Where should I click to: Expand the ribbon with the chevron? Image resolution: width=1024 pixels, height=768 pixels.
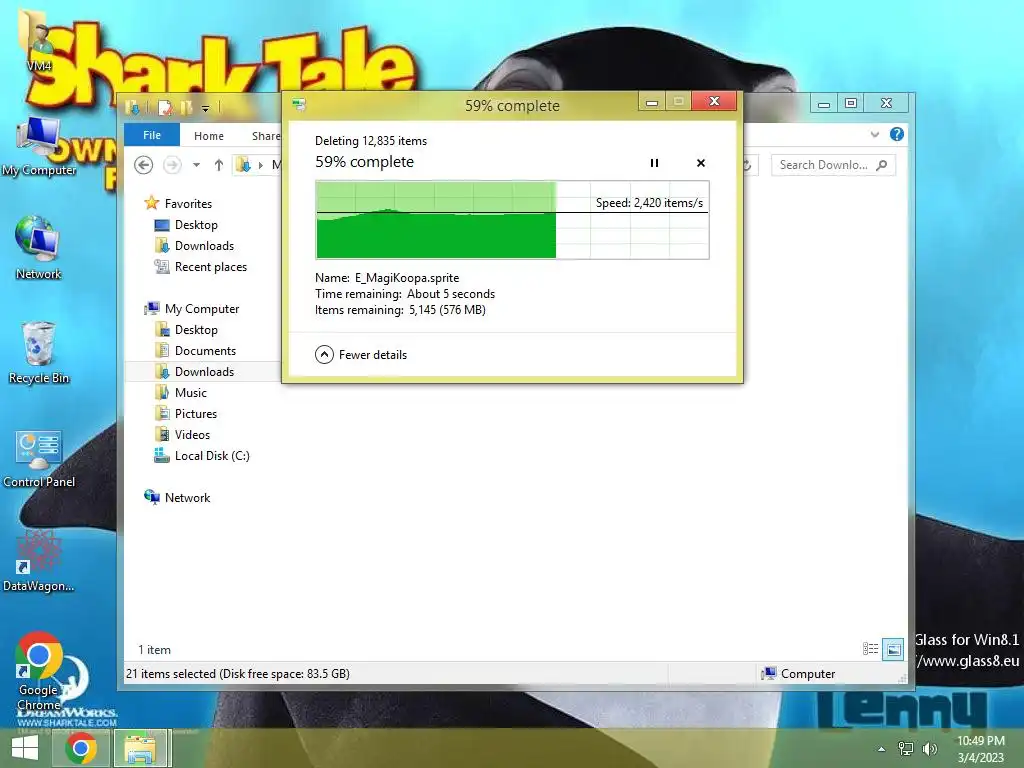point(874,135)
